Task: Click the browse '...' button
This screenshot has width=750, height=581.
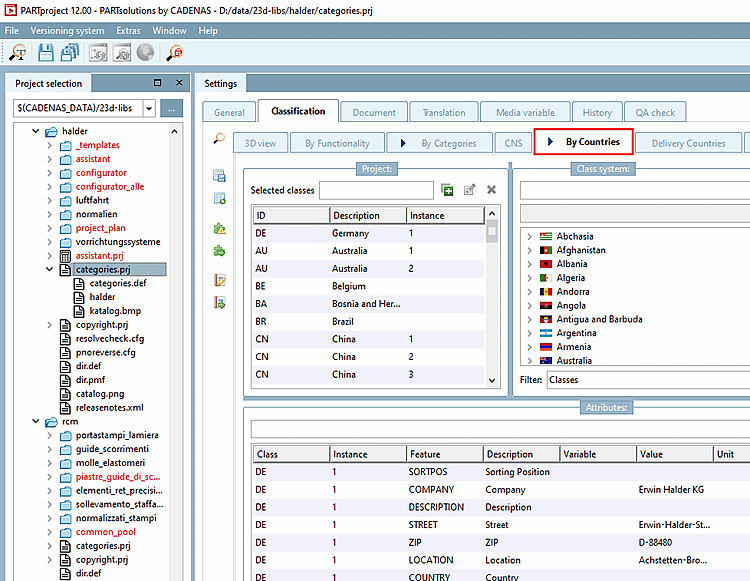Action: (x=172, y=108)
